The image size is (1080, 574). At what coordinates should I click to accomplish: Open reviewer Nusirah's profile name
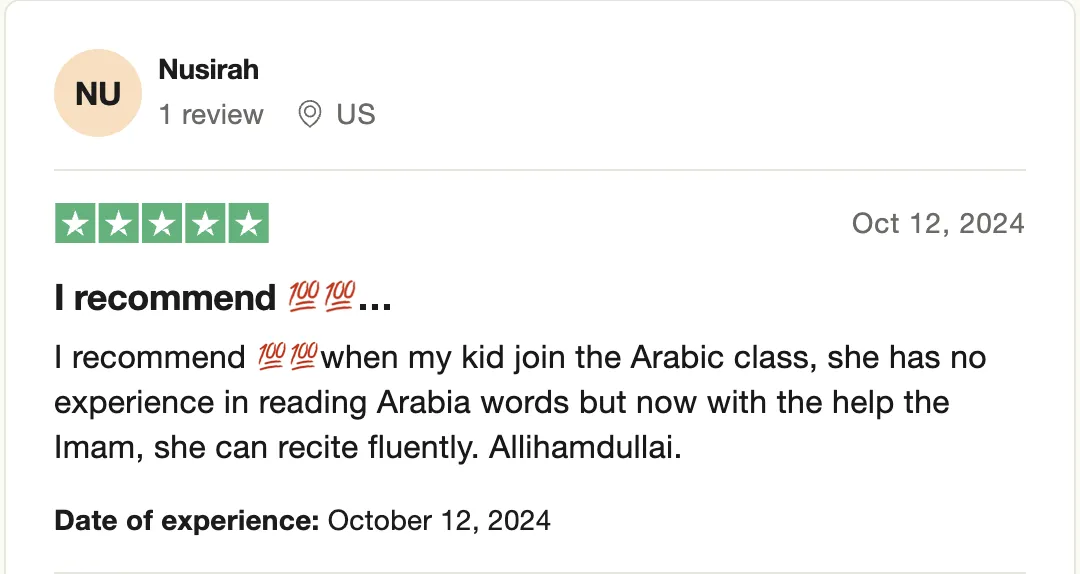click(x=209, y=70)
